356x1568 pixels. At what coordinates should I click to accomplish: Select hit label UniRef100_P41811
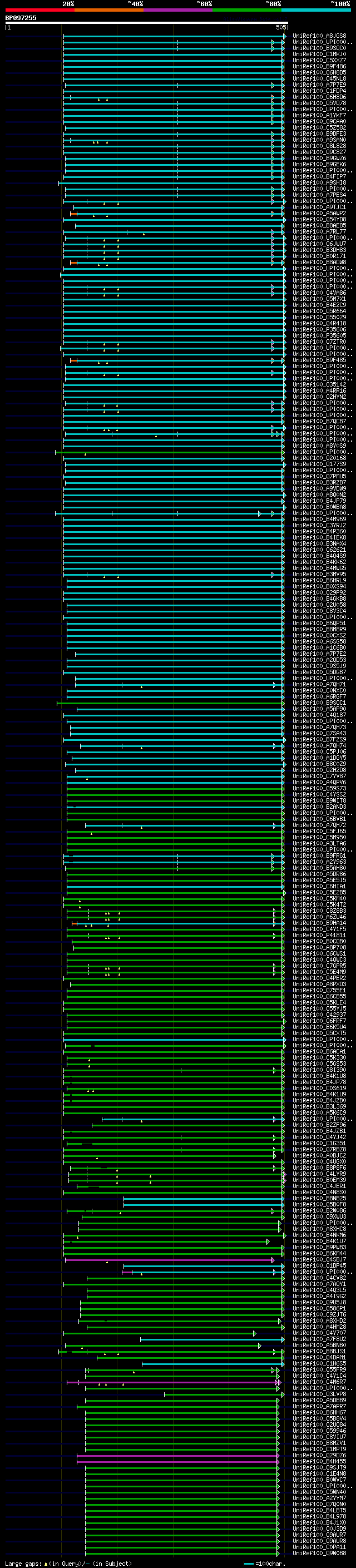coord(319,935)
